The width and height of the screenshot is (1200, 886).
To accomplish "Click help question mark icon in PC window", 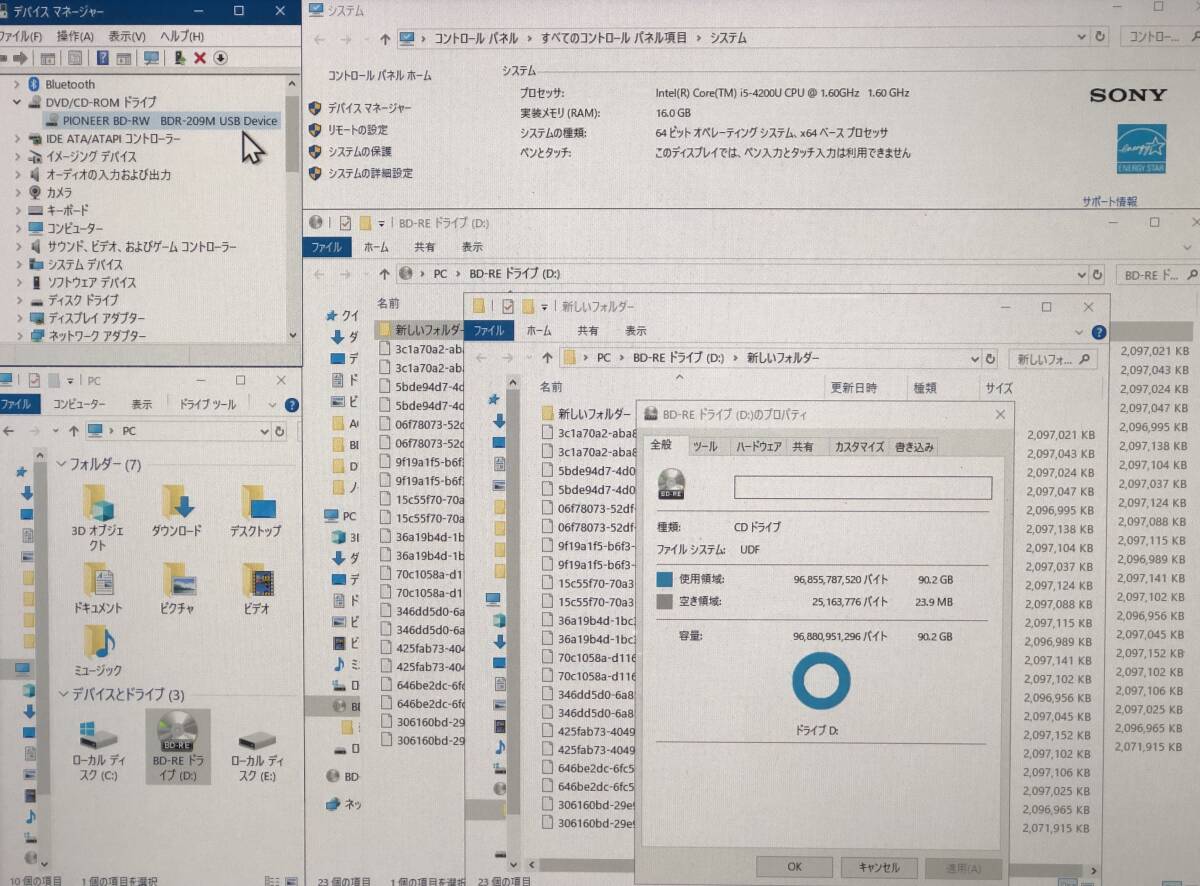I will 291,405.
